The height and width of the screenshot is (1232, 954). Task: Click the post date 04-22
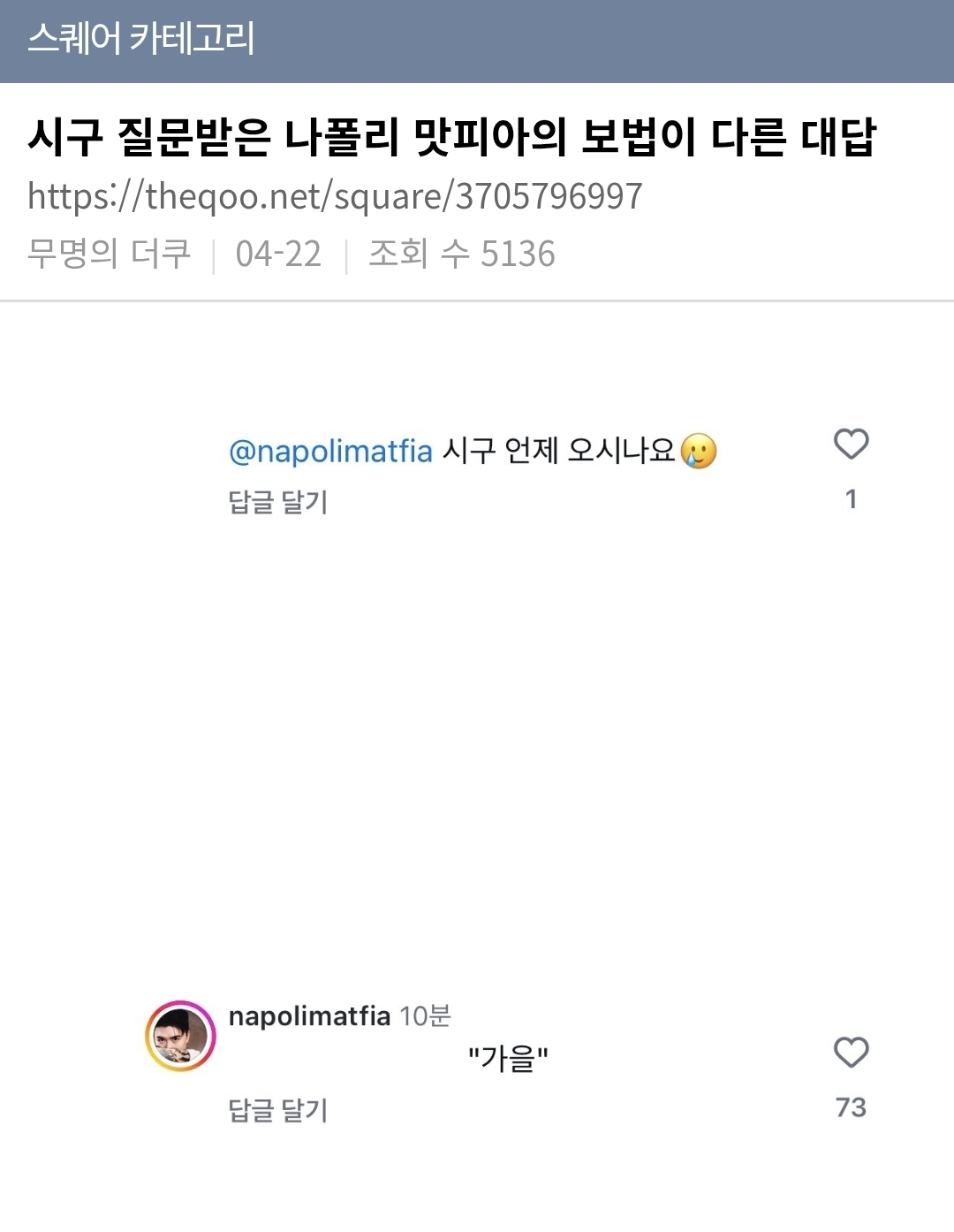click(278, 255)
